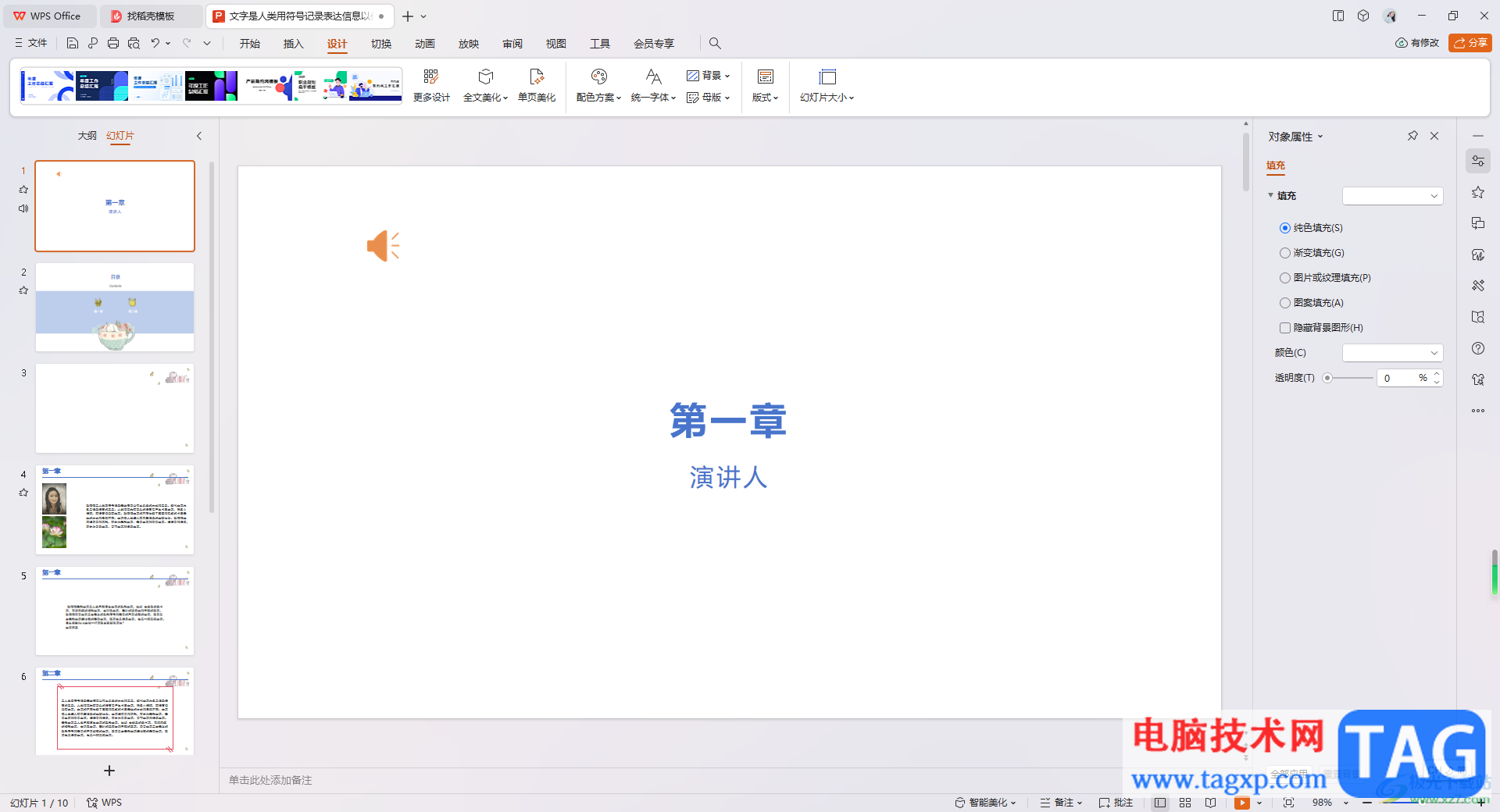Image resolution: width=1500 pixels, height=812 pixels.
Task: Undo the last action
Action: [x=155, y=44]
